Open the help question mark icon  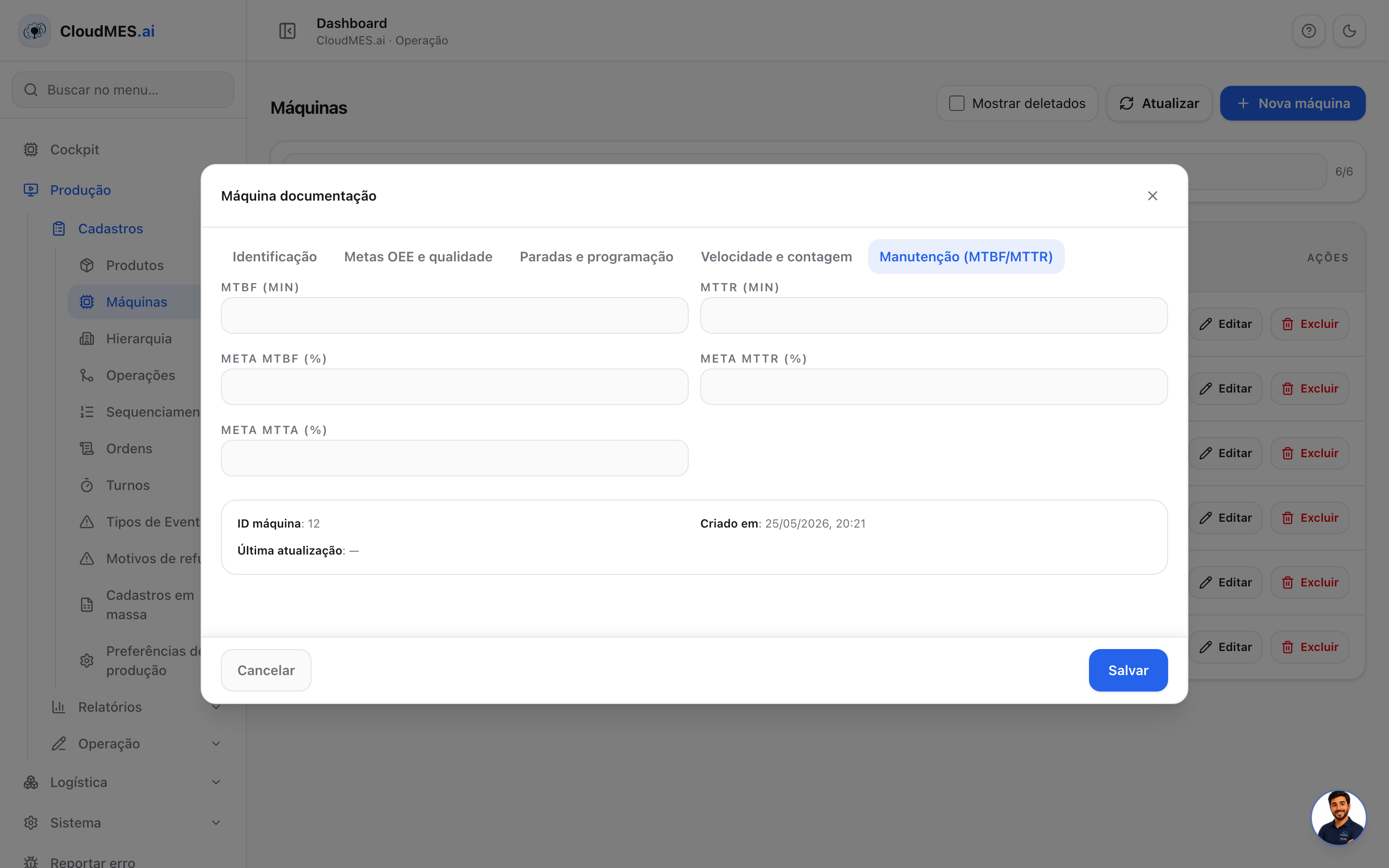[x=1308, y=31]
